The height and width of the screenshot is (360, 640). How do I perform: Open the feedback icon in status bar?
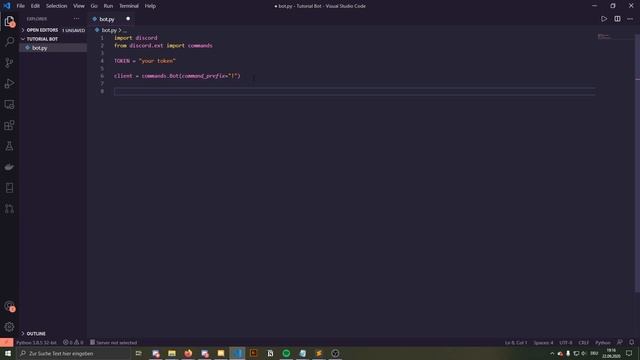(620, 342)
